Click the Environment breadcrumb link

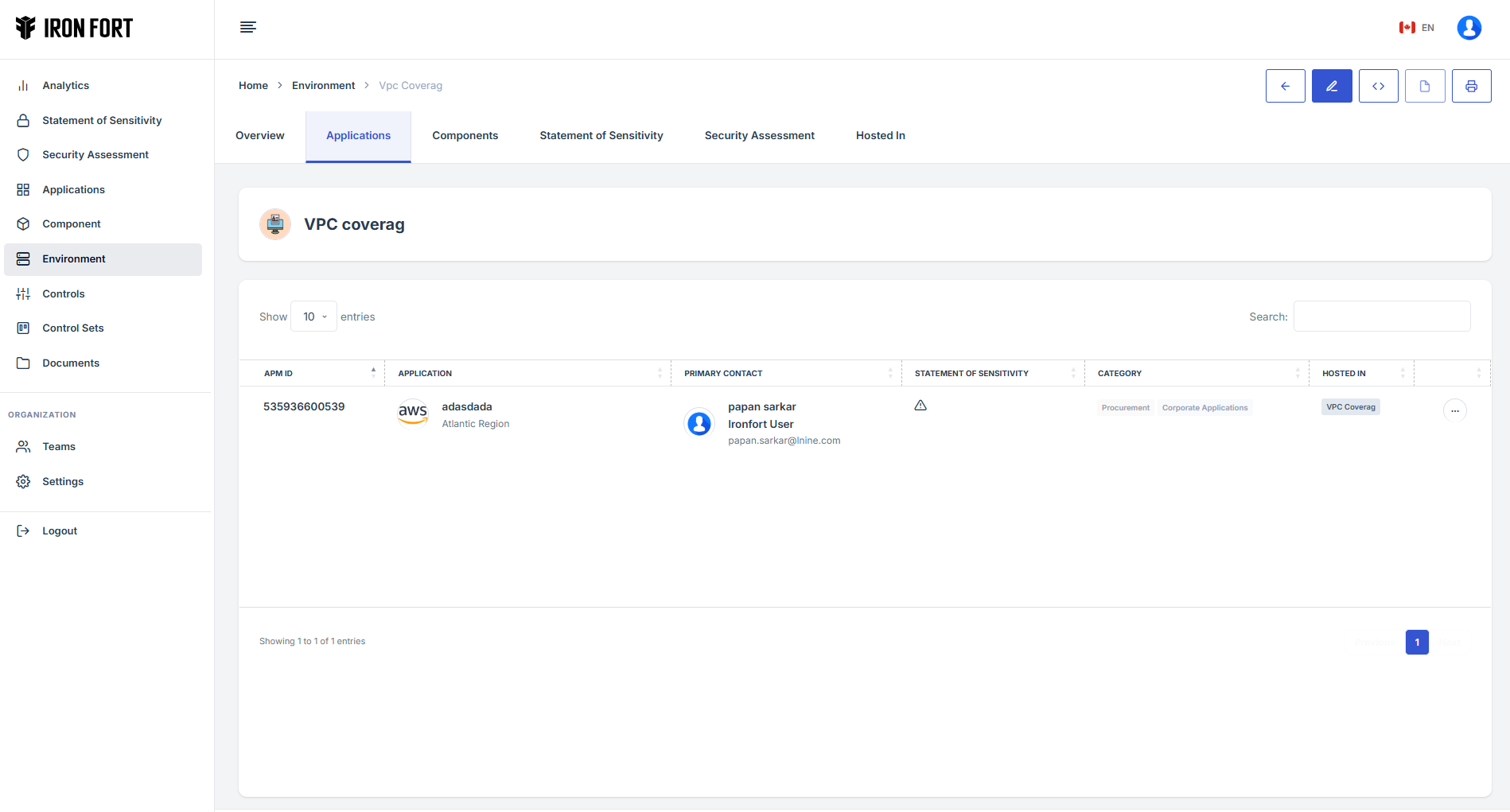pos(323,86)
